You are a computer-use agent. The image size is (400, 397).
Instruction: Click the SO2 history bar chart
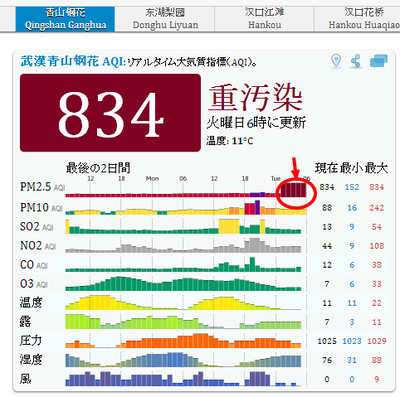pos(183,226)
